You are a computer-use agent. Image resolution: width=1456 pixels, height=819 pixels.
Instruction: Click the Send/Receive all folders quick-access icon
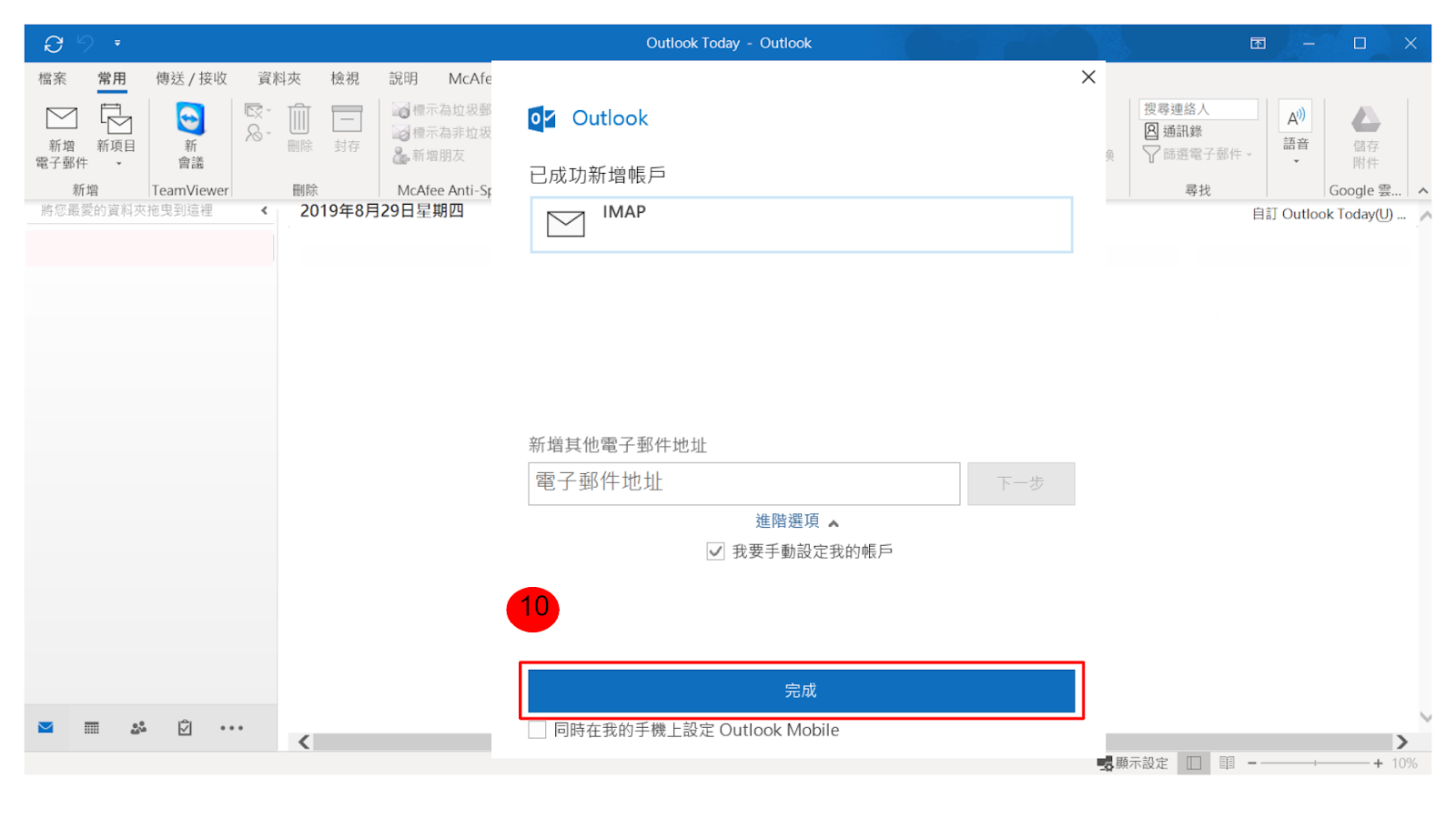(x=54, y=44)
